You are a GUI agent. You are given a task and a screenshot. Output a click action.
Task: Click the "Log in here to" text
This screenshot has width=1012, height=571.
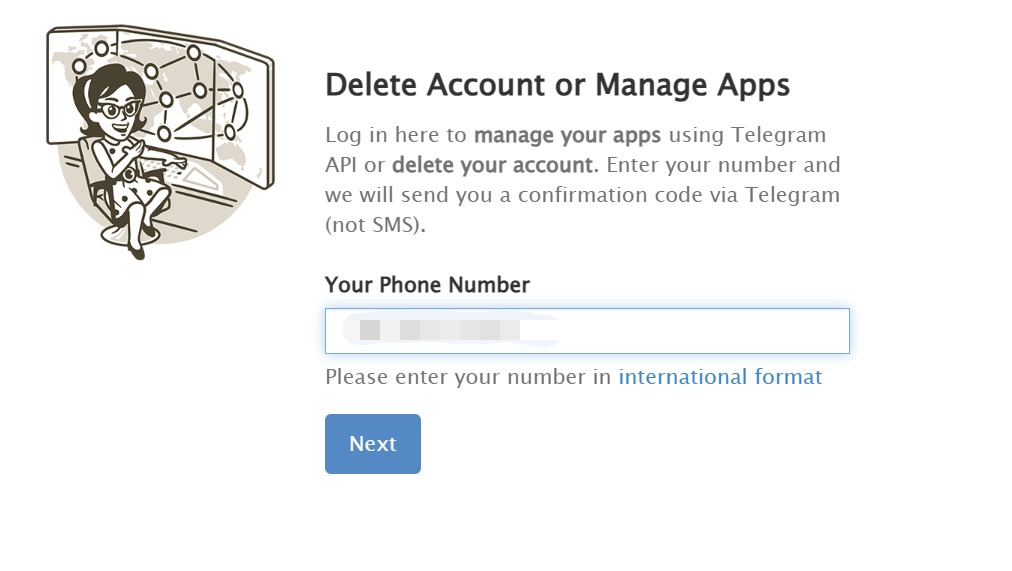pos(396,135)
